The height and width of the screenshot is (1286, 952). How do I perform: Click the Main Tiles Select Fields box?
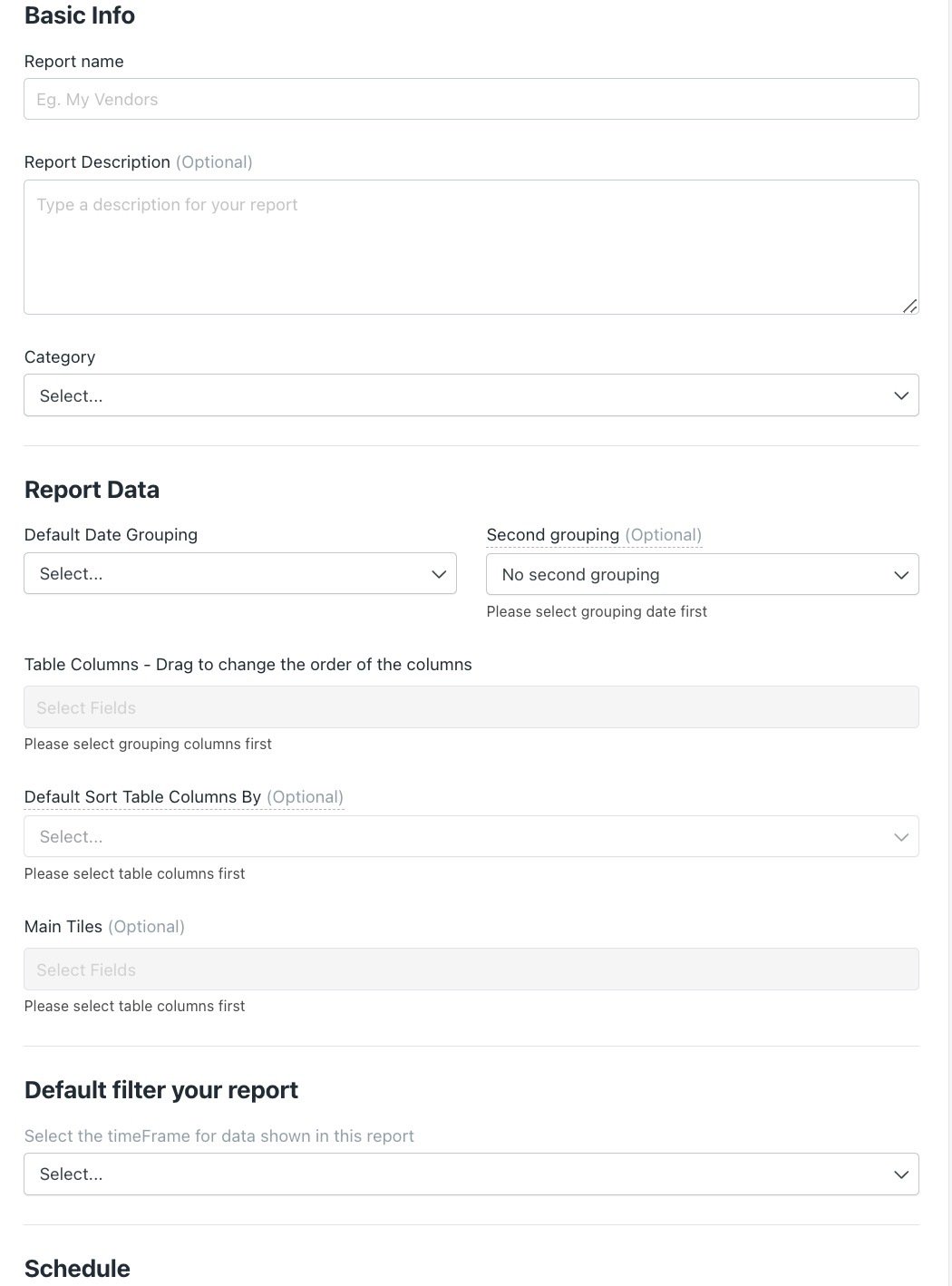pos(471,969)
